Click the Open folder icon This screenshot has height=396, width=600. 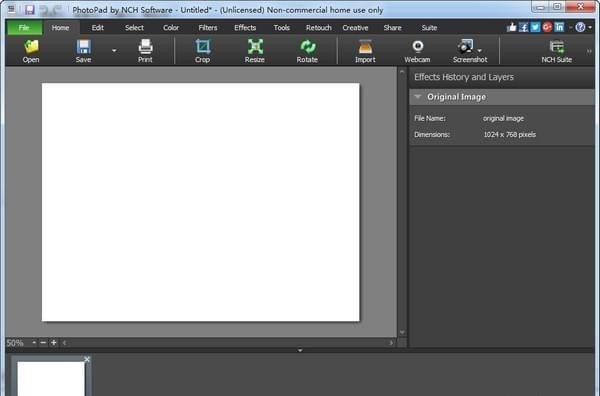point(31,47)
